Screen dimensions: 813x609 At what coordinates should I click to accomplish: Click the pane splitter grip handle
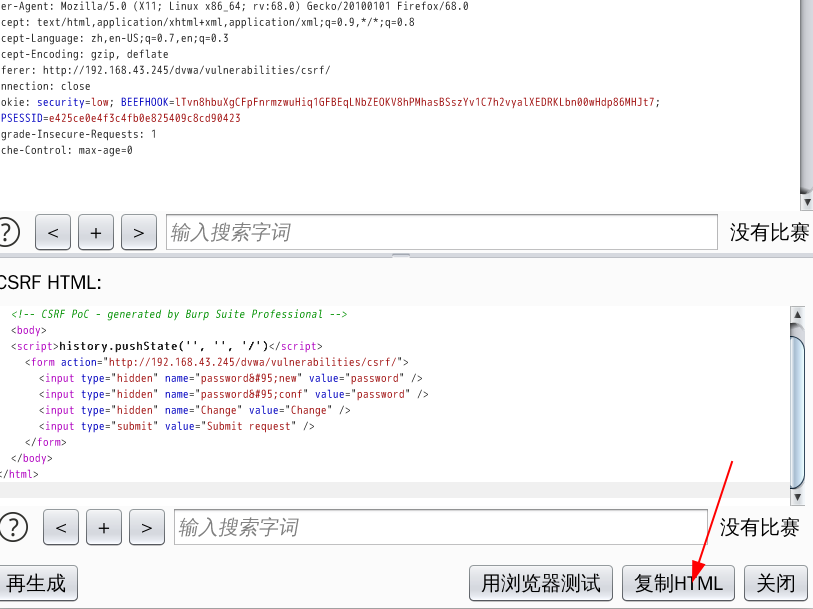coord(401,256)
